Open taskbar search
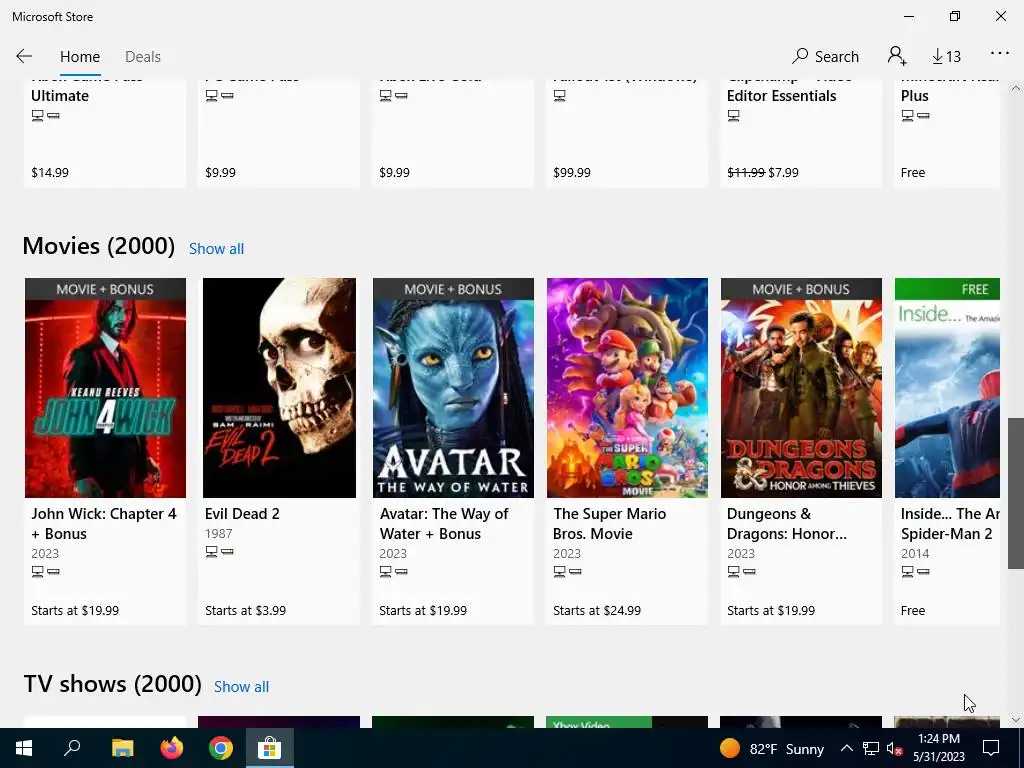This screenshot has width=1024, height=768. pyautogui.click(x=72, y=748)
